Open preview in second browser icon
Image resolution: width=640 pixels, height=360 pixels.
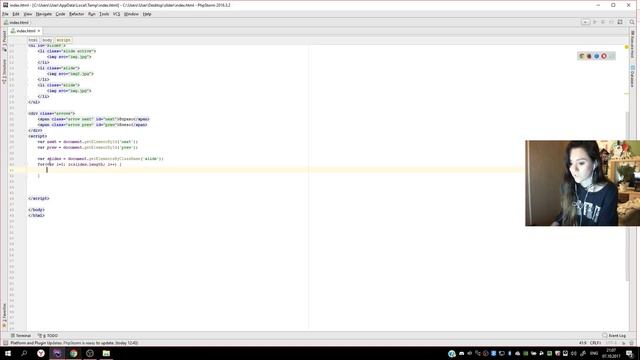tap(589, 56)
